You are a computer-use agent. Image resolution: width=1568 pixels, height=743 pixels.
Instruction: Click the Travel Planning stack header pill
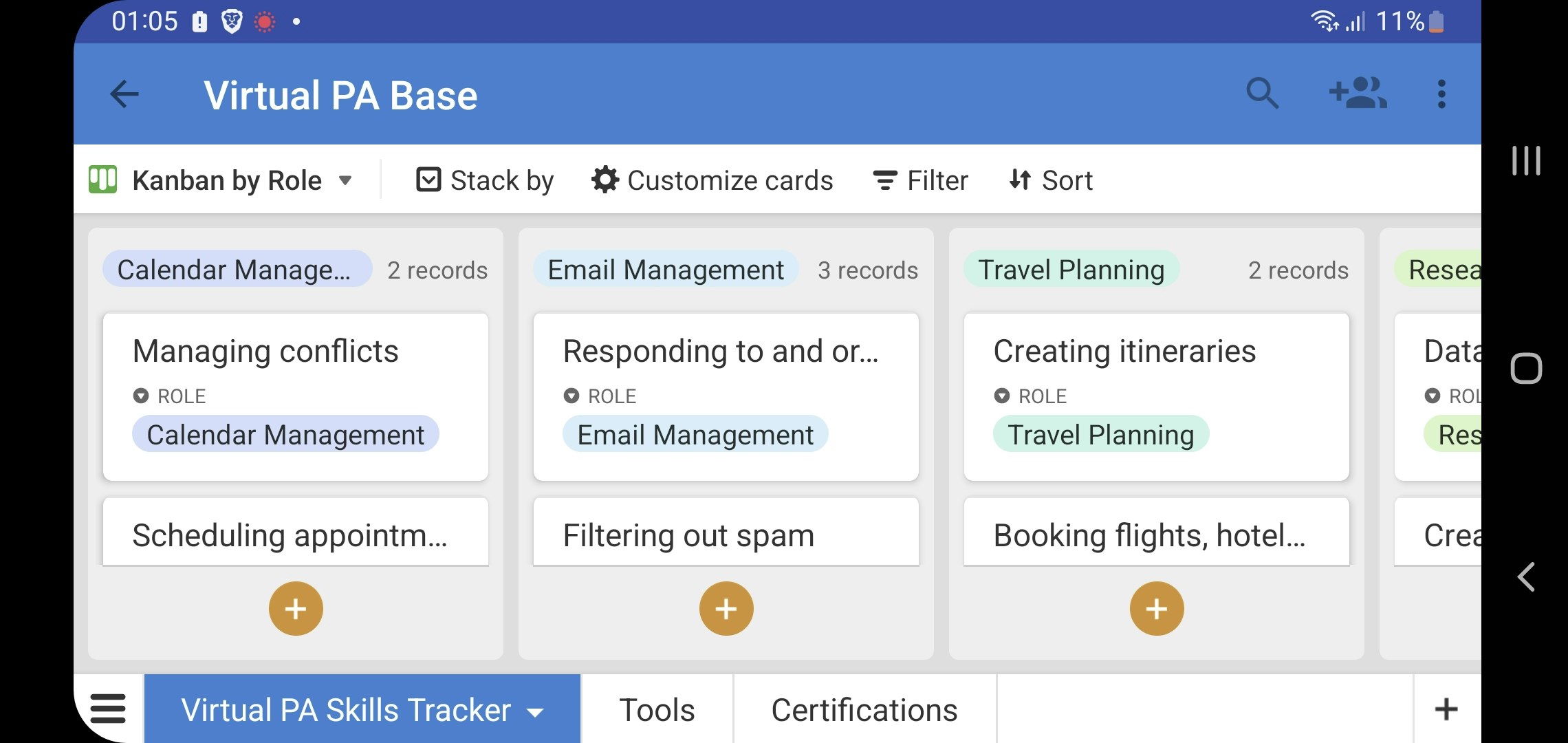point(1071,270)
